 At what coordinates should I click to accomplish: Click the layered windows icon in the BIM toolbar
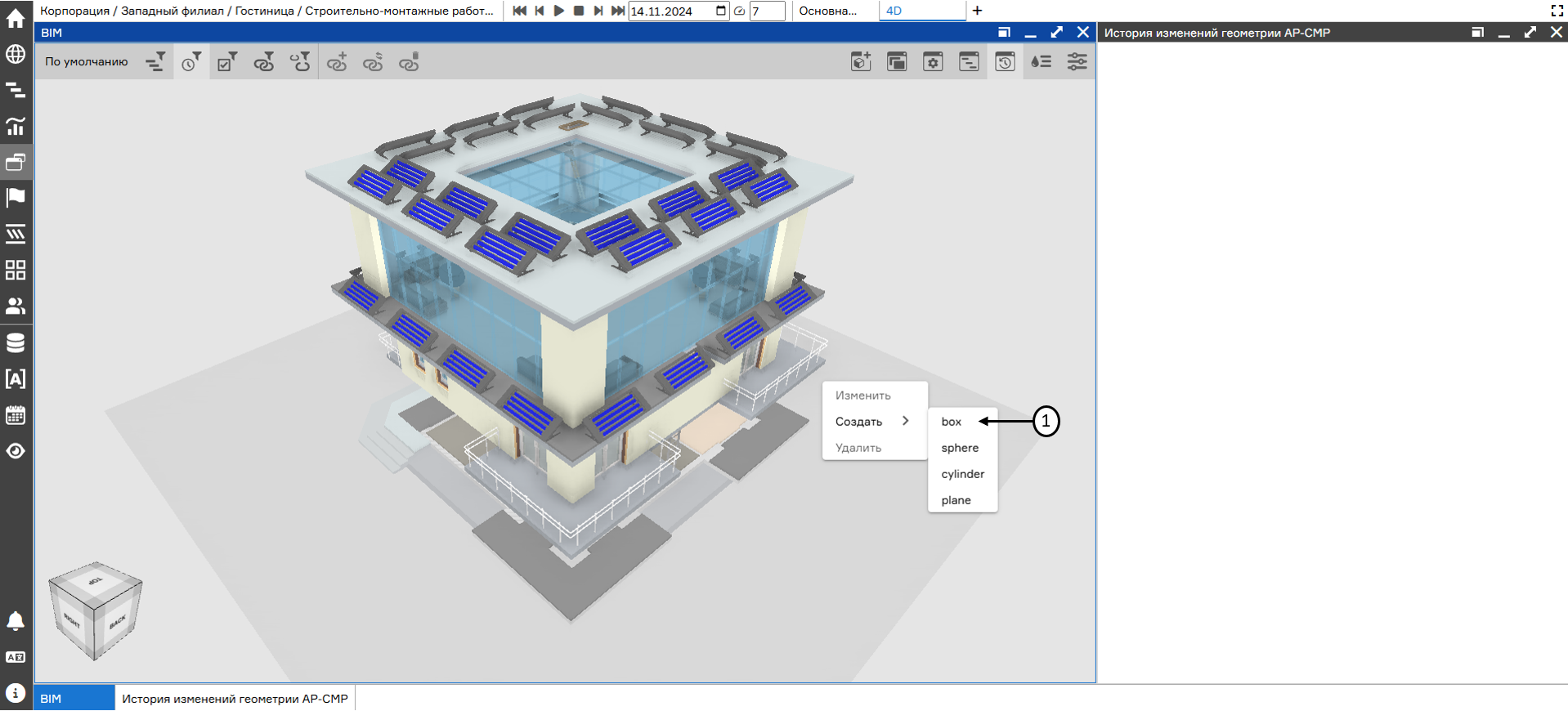tap(897, 62)
